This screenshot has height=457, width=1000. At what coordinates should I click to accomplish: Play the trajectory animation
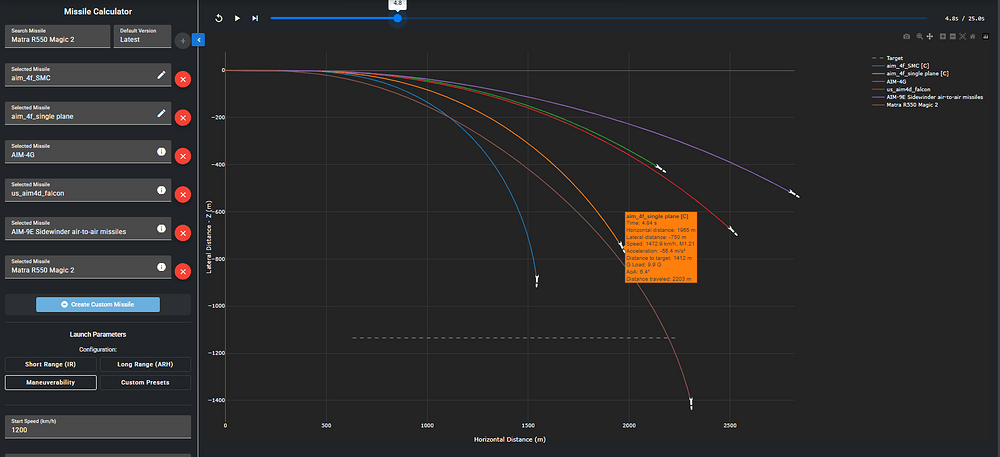click(237, 18)
